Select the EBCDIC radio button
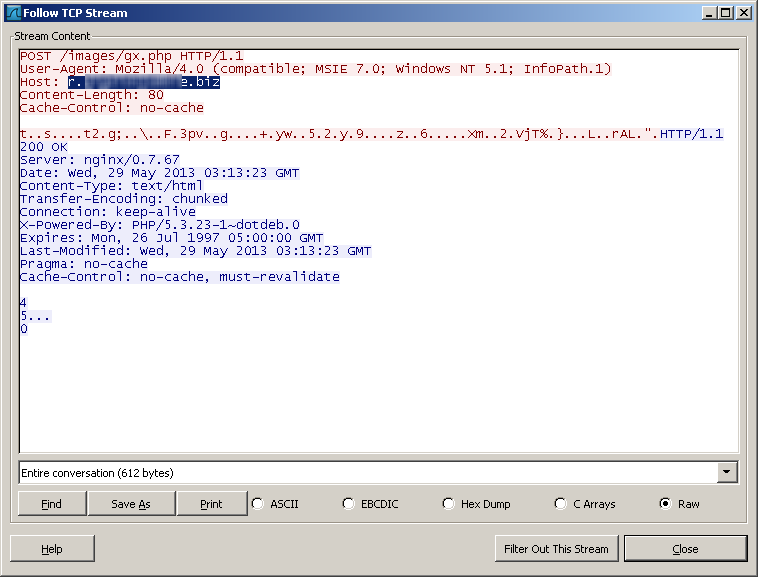 coord(348,504)
